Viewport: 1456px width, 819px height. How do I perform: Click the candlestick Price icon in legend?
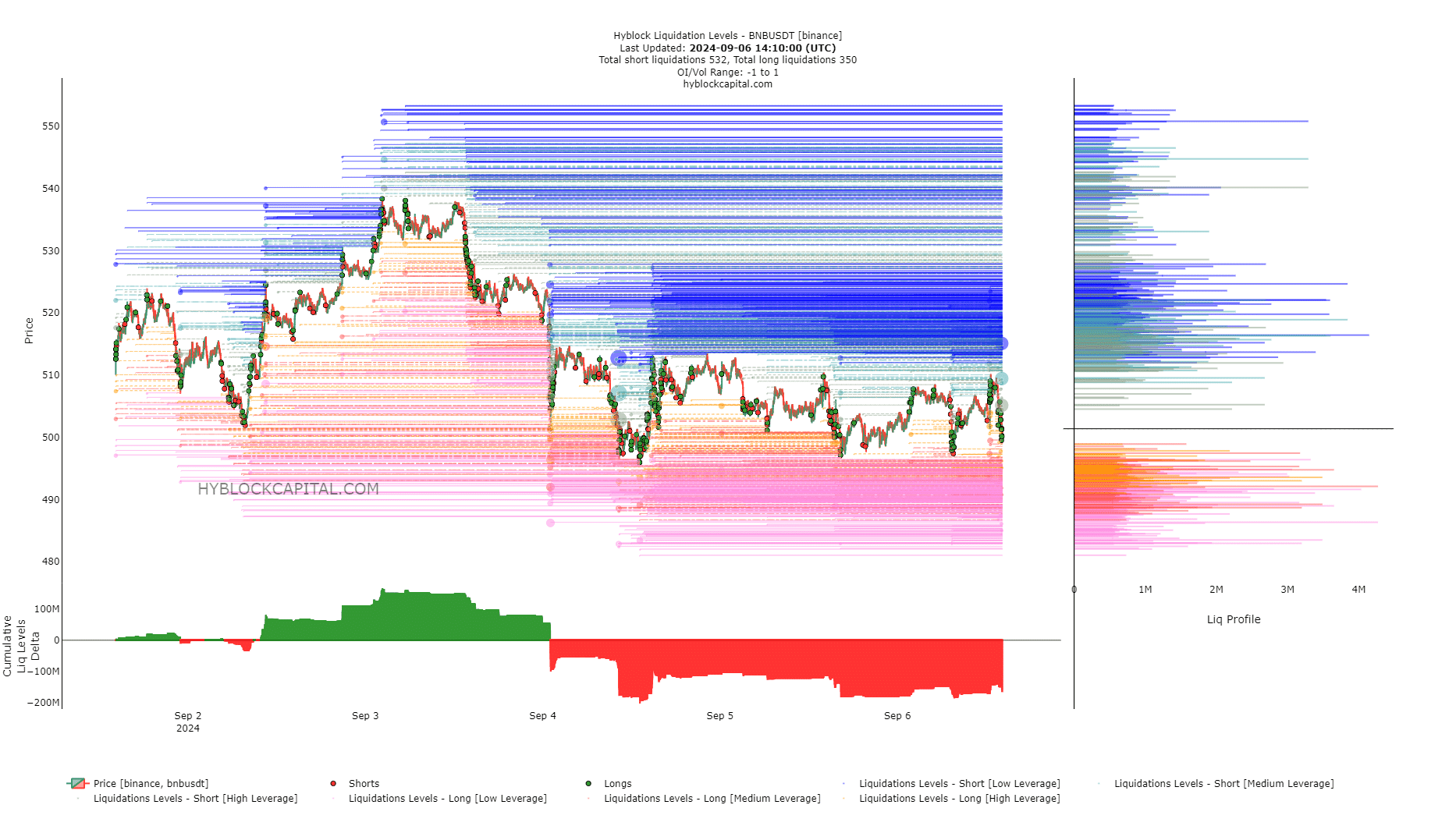tap(78, 783)
